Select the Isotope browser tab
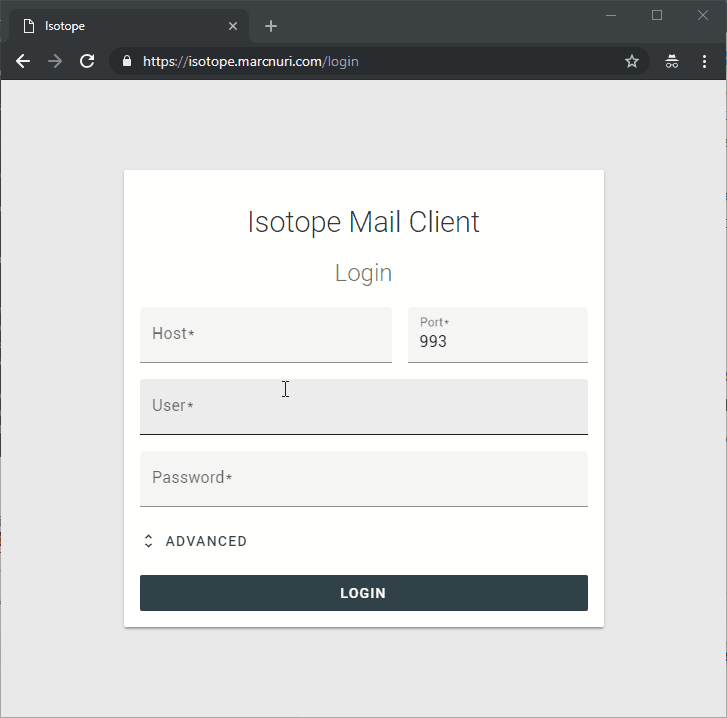Screen dimensions: 727x718 [x=129, y=26]
